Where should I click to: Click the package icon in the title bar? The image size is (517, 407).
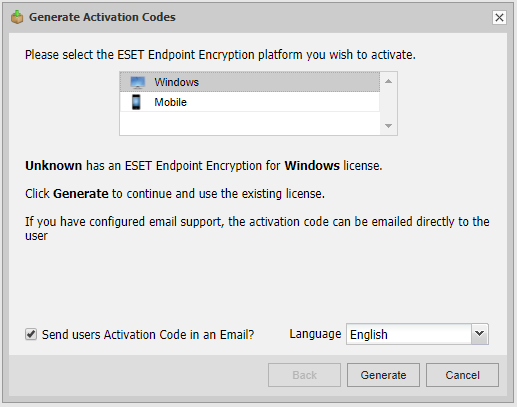tap(17, 17)
